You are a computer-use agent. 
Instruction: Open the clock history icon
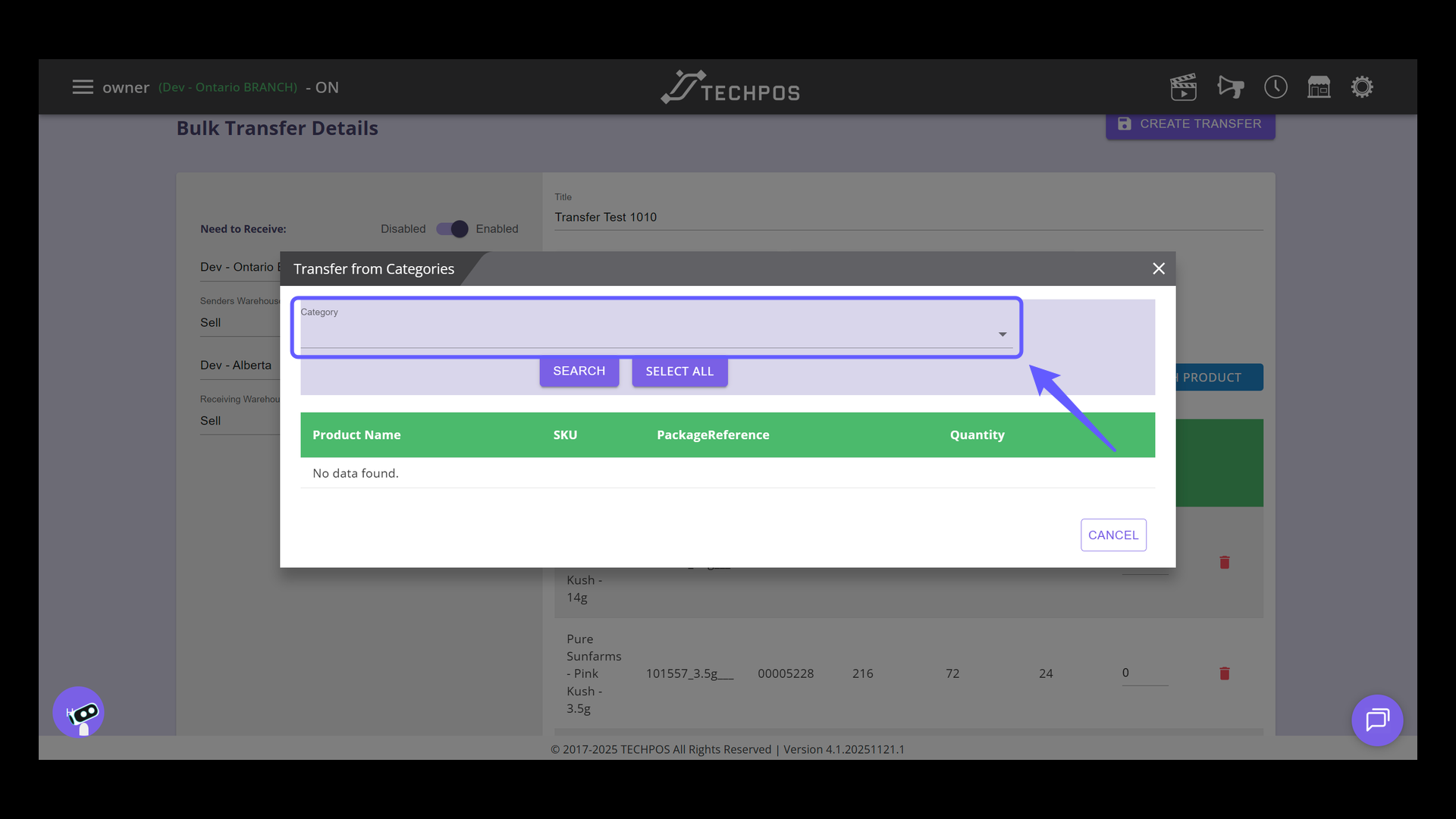(1276, 87)
